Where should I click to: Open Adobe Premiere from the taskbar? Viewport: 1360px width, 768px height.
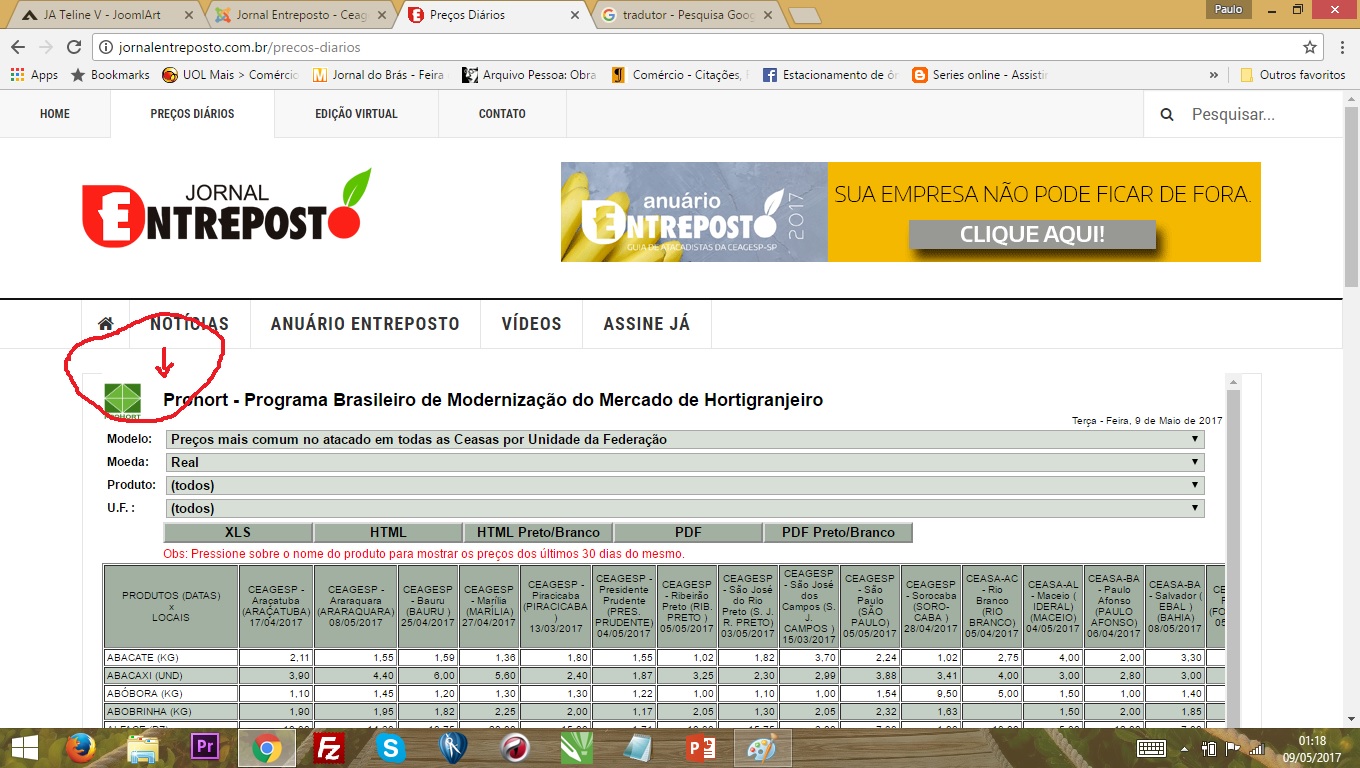pyautogui.click(x=204, y=748)
